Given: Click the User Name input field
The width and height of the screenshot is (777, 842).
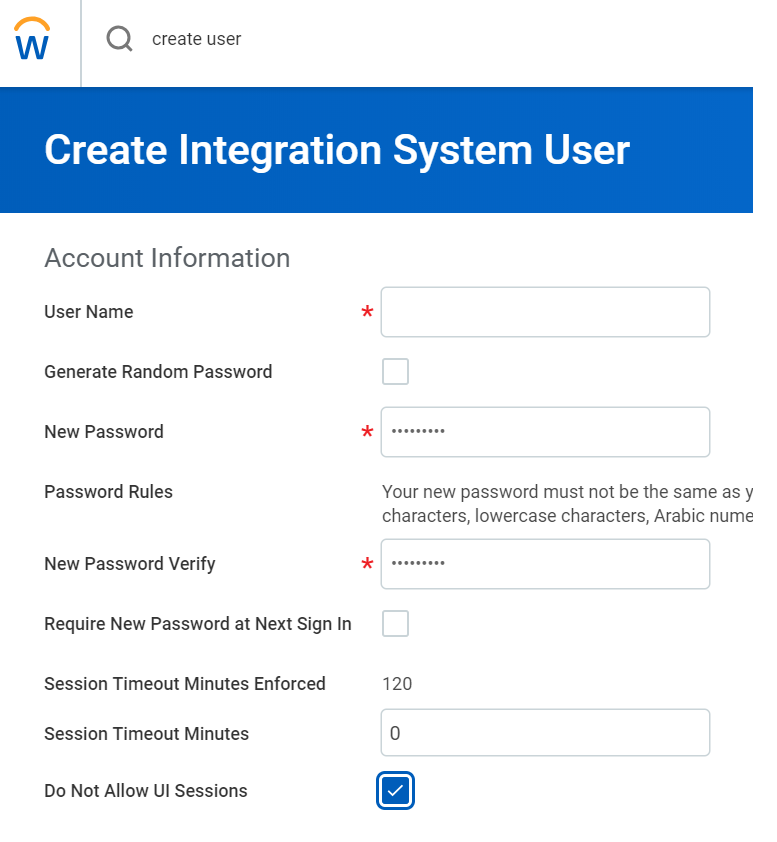Looking at the screenshot, I should coord(545,311).
